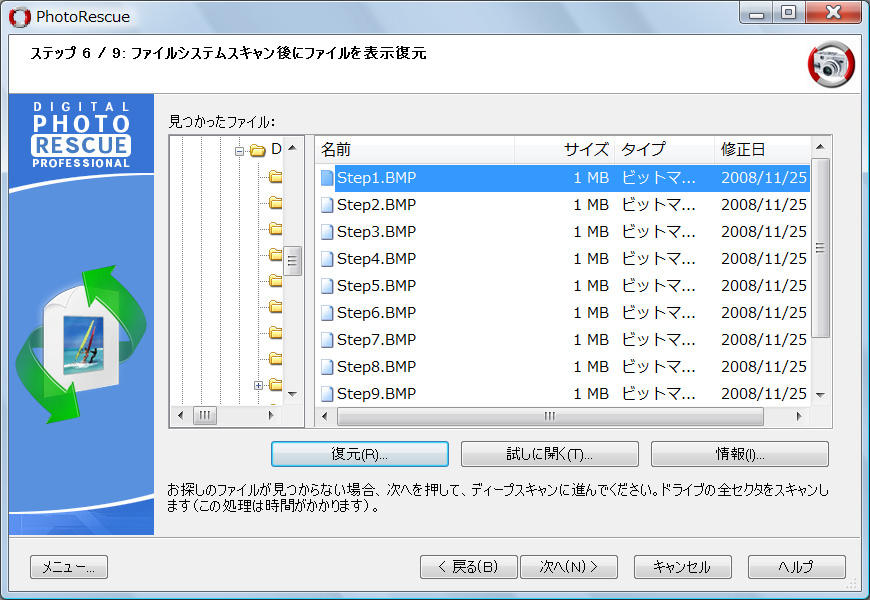This screenshot has width=870, height=600.
Task: Click folder tree scroll right arrow
Action: [271, 415]
